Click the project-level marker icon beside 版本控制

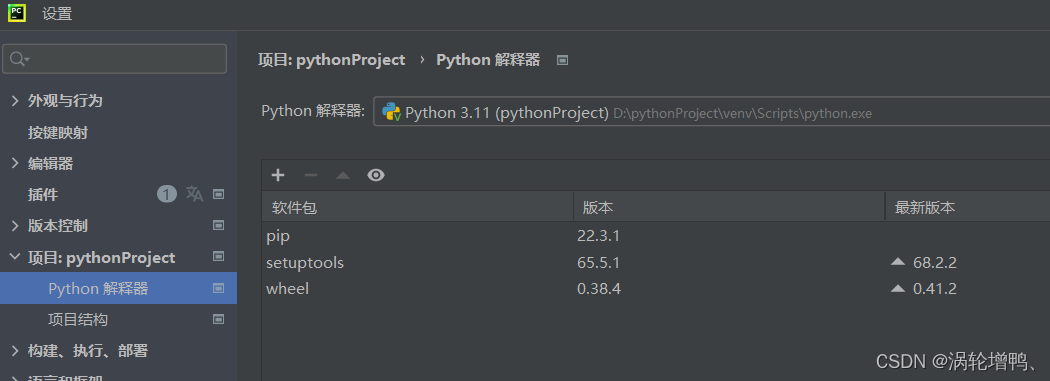click(218, 226)
